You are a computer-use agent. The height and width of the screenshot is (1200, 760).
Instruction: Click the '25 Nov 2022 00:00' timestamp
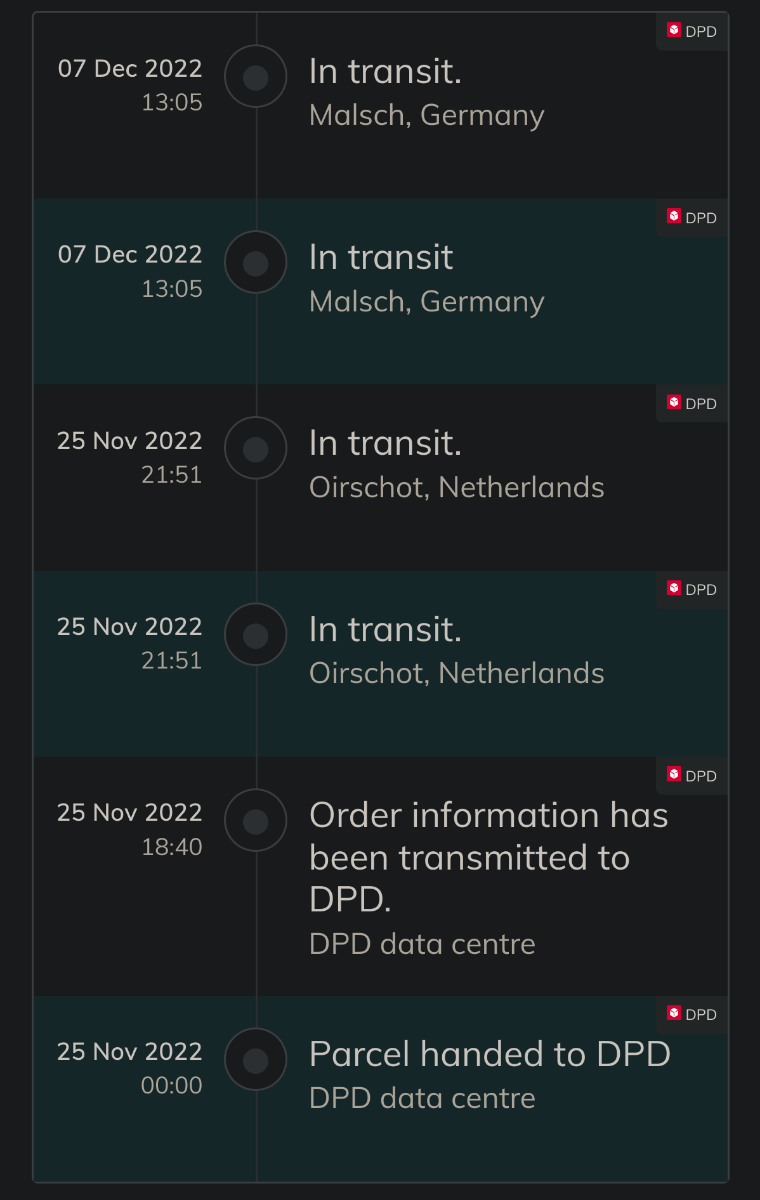coord(130,1068)
